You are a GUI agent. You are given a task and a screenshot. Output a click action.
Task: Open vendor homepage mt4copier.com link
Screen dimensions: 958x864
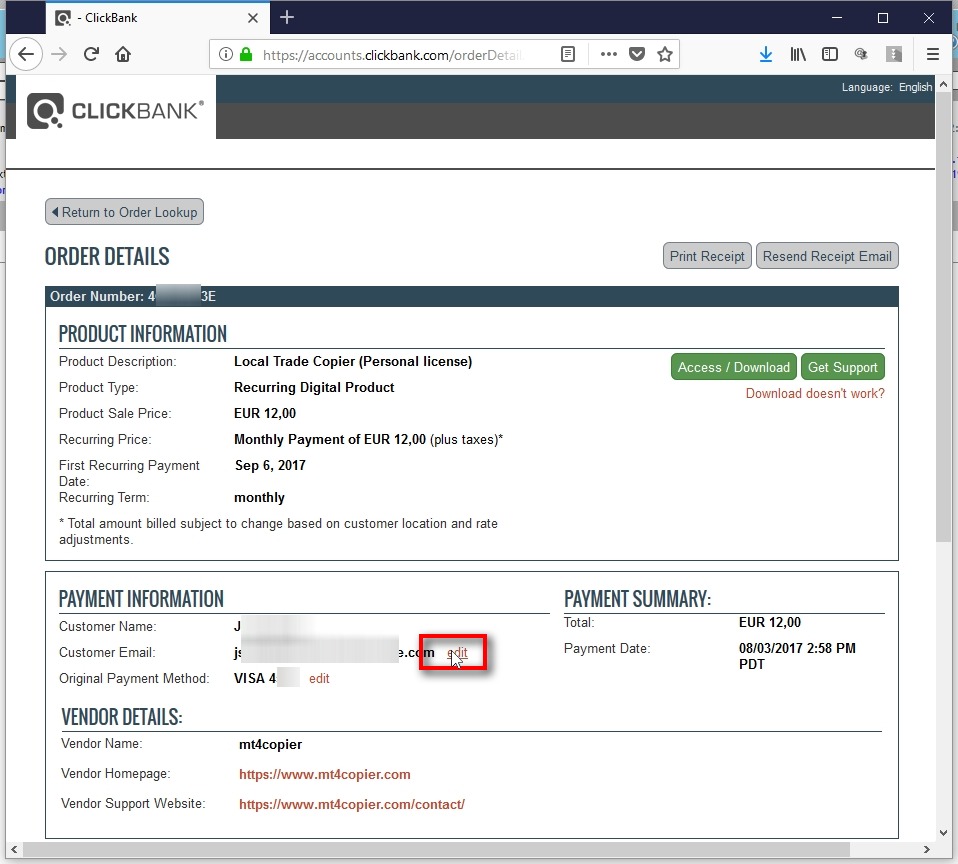point(324,774)
